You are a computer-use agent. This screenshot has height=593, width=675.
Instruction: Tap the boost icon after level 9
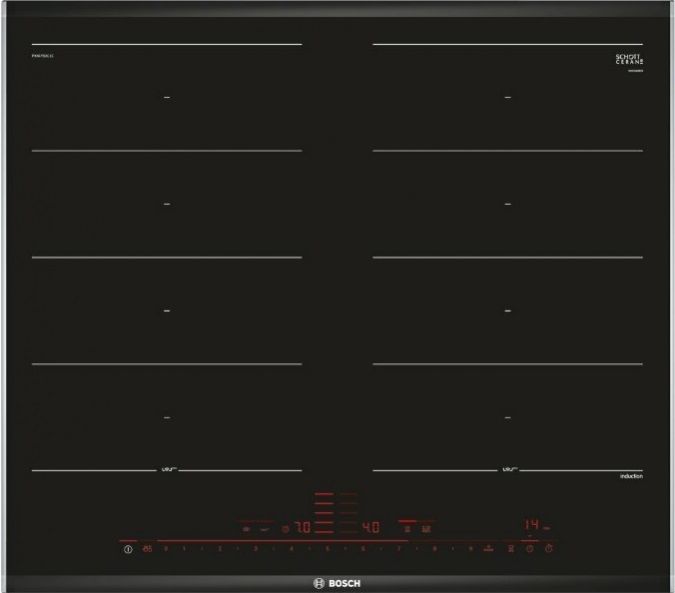click(x=489, y=549)
